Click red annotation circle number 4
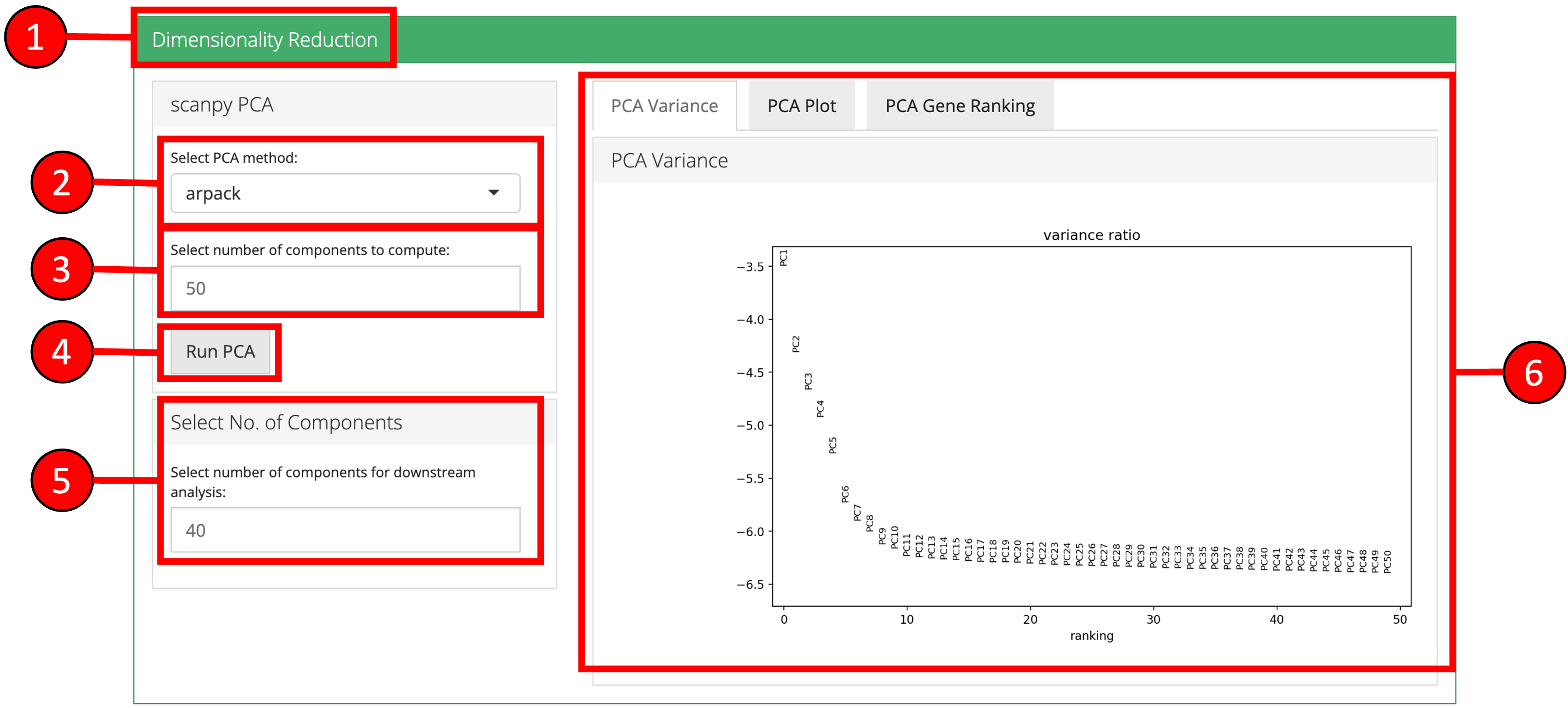Screen dimensions: 1568x708 pyautogui.click(x=62, y=352)
